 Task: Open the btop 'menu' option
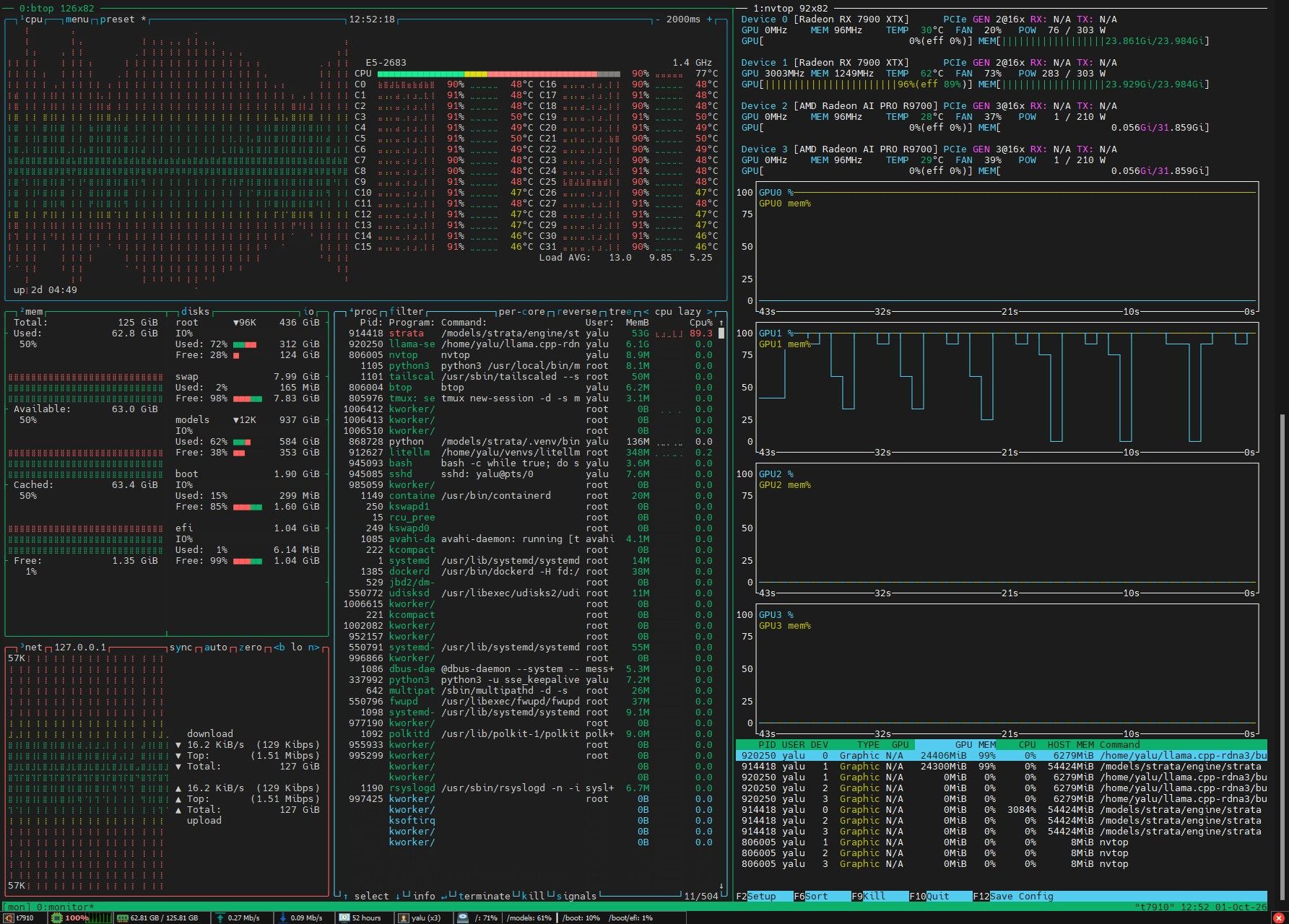point(77,19)
